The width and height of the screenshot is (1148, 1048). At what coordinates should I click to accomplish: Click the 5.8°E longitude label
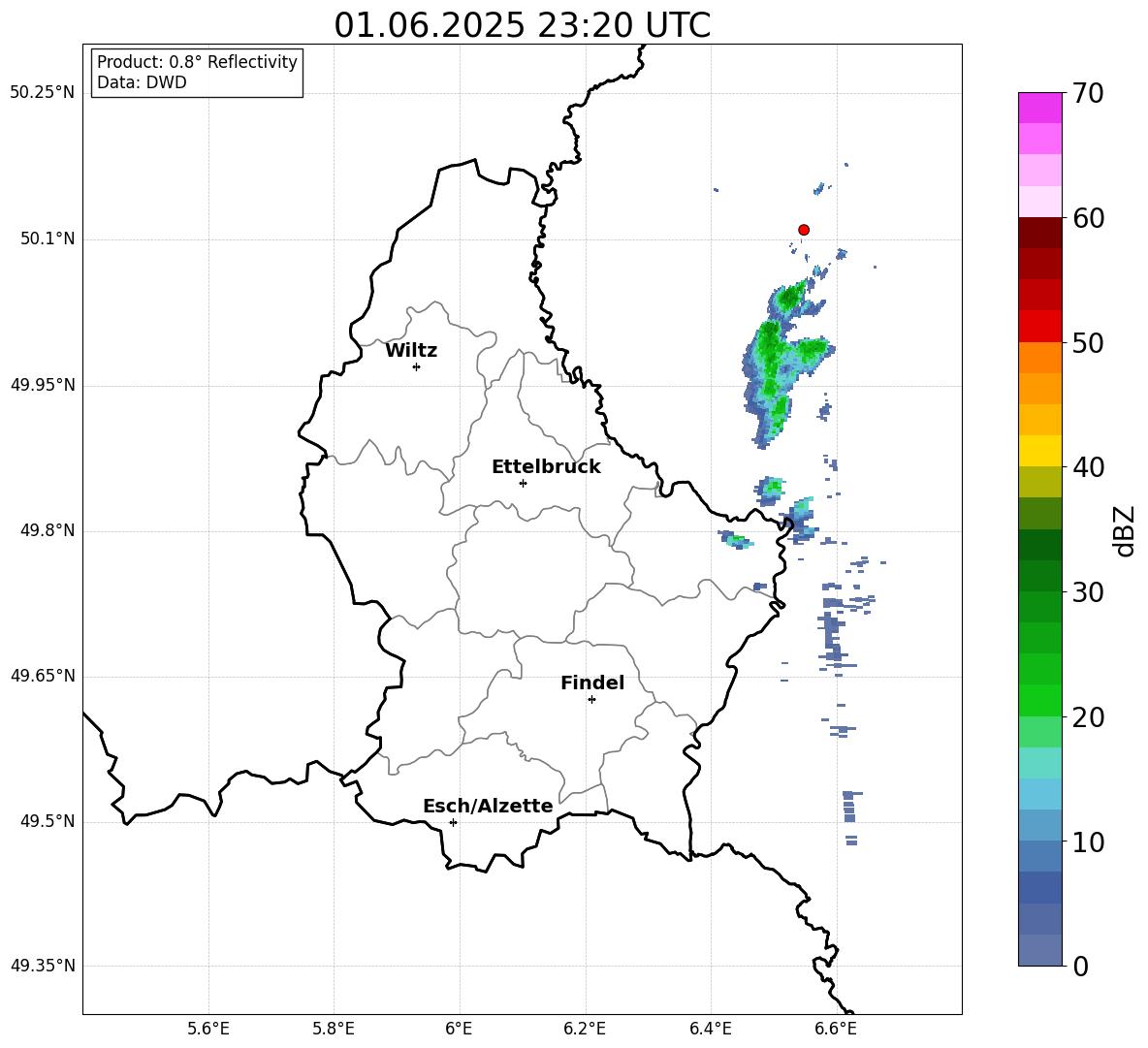334,1029
